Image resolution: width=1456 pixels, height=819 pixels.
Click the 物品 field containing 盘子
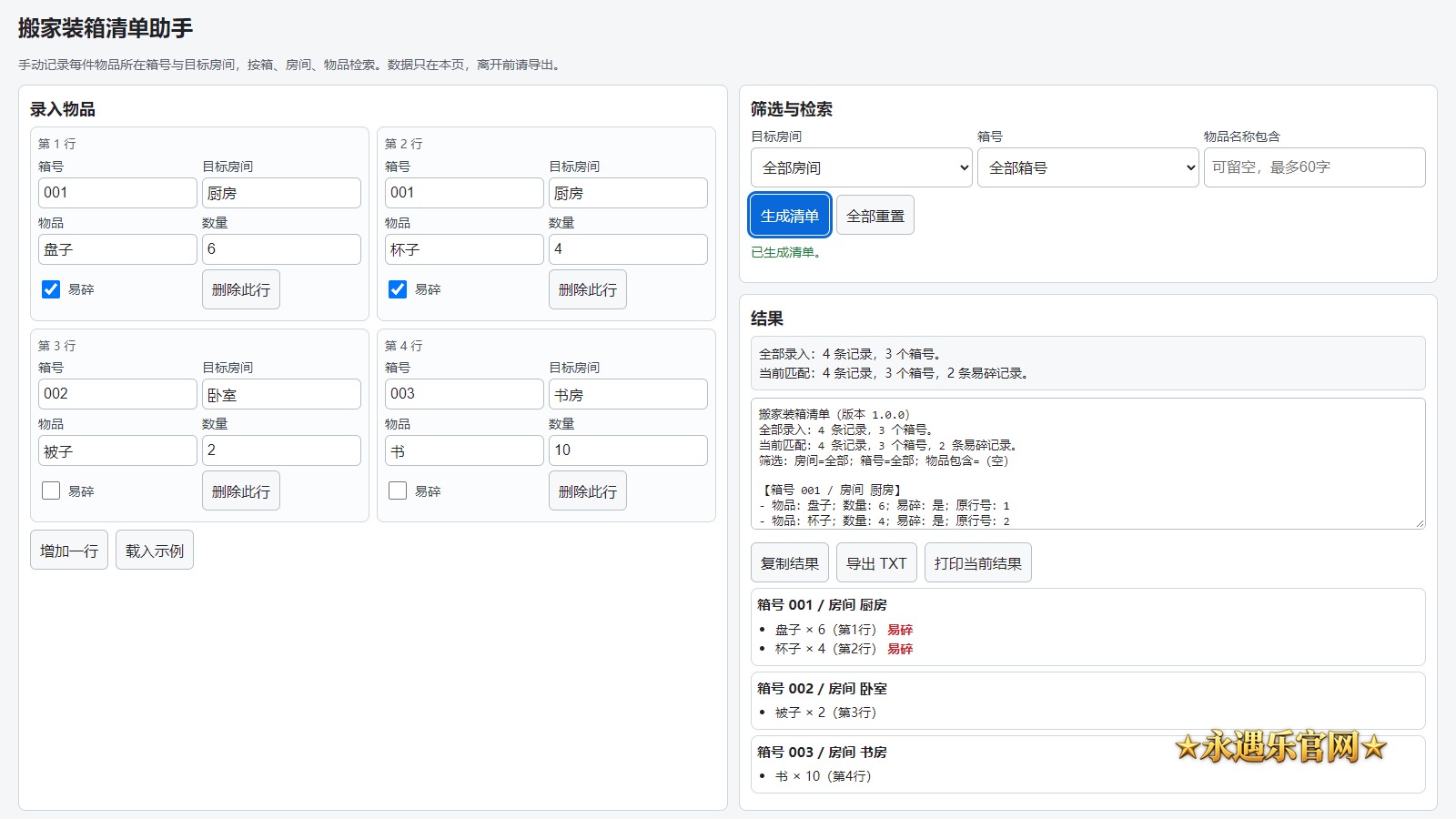point(117,249)
